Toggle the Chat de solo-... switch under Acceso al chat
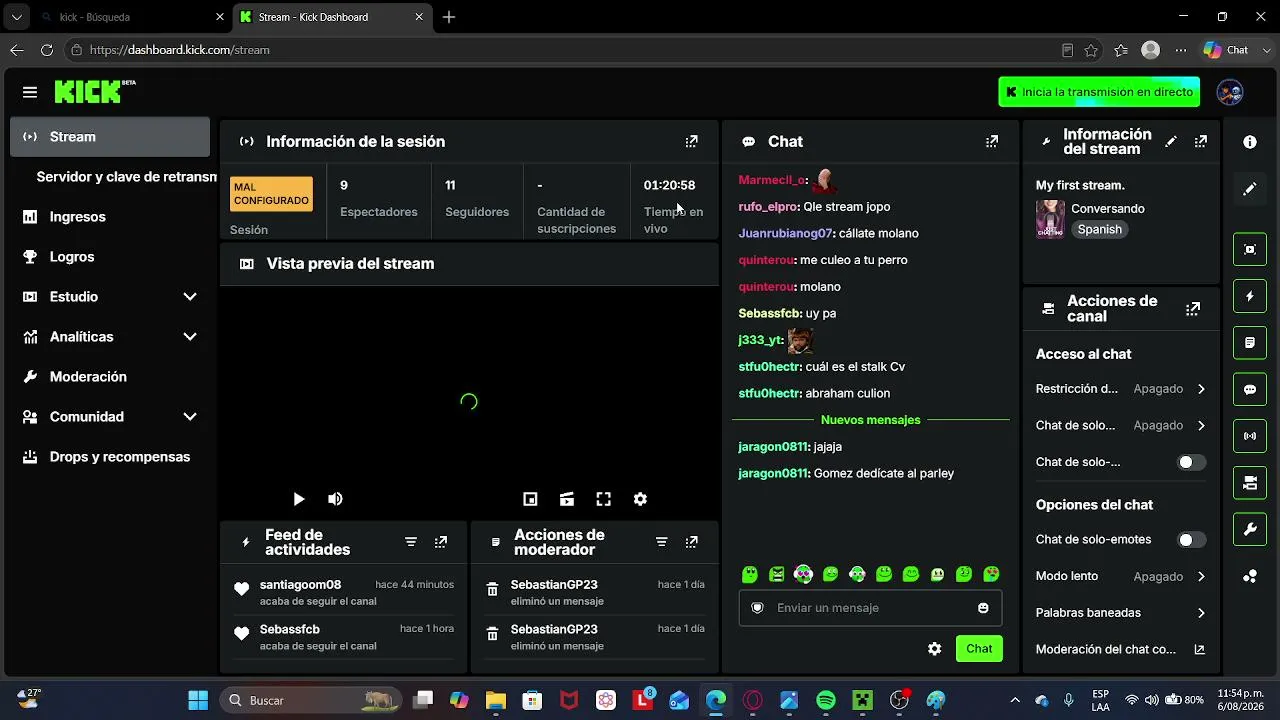This screenshot has height=720, width=1280. (x=1191, y=462)
